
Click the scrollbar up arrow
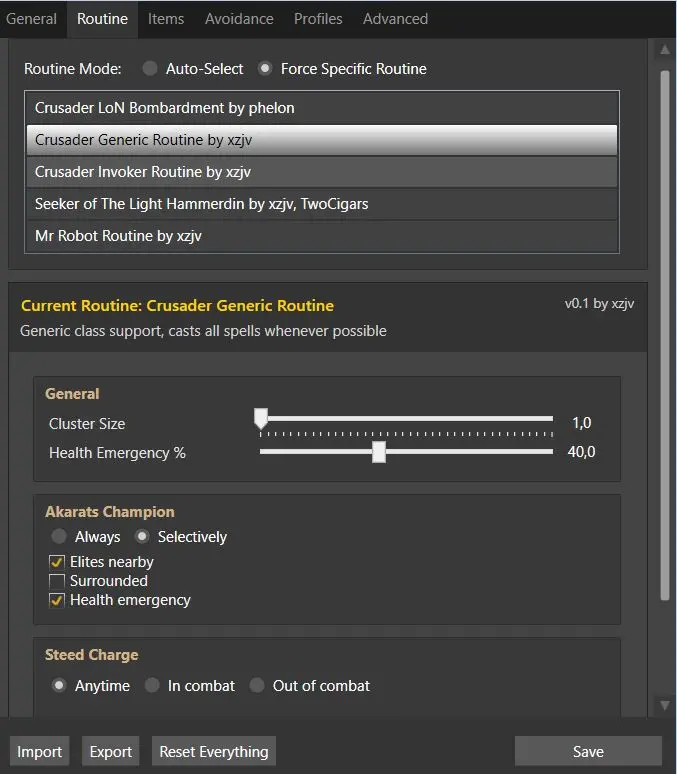pyautogui.click(x=665, y=50)
